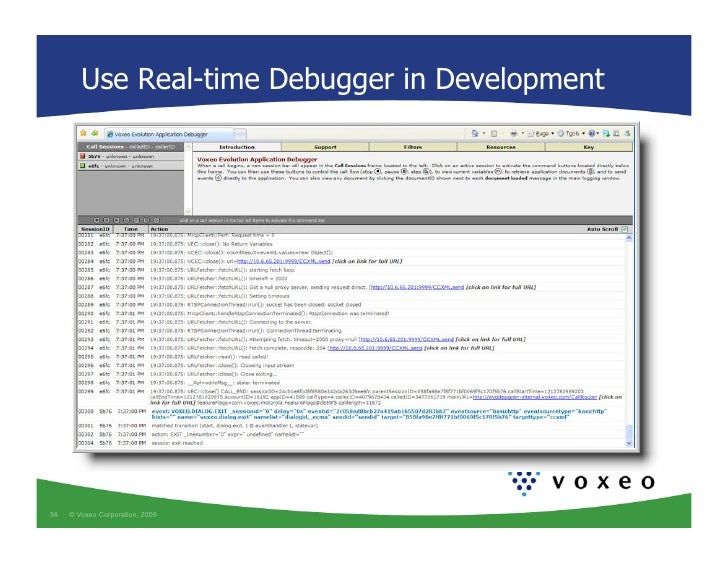Open a new blank browser tab
Screen dimensions: 728x563
240,134
